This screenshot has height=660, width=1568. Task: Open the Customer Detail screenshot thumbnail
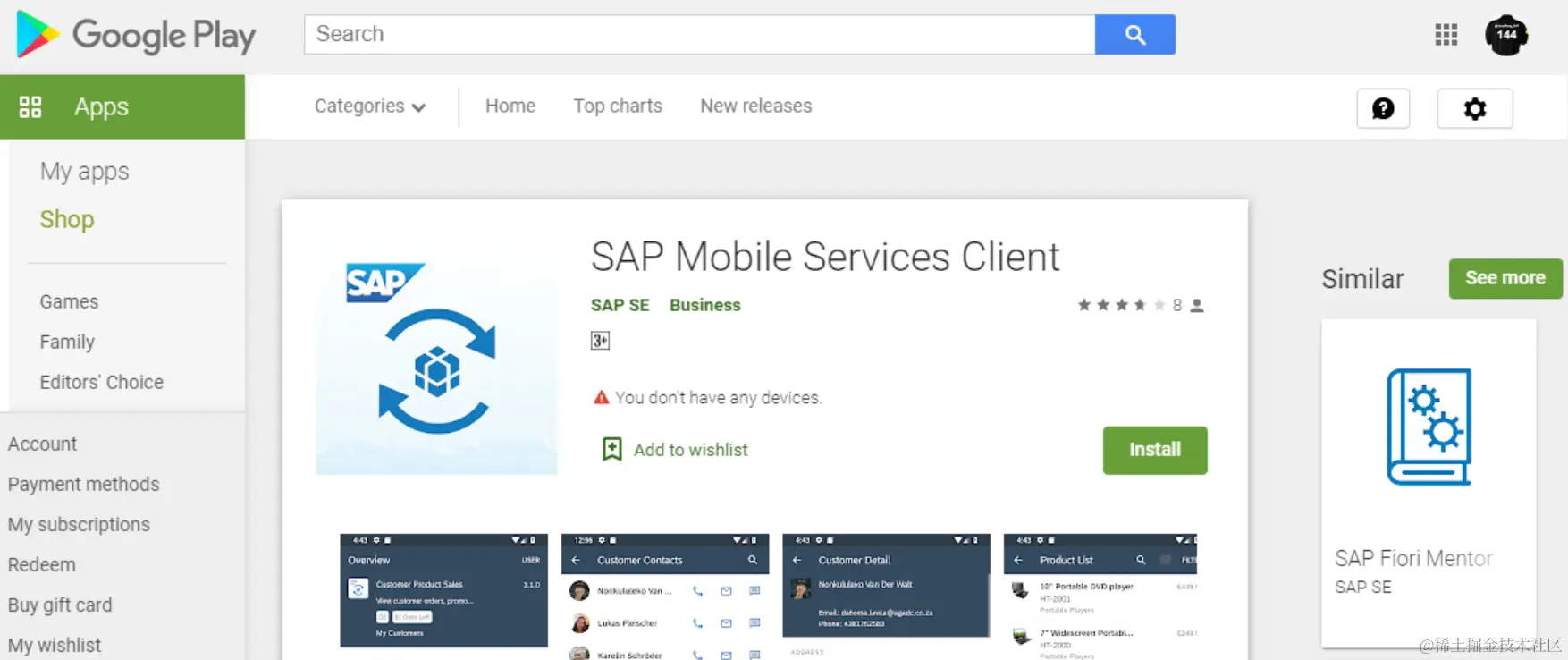click(886, 596)
